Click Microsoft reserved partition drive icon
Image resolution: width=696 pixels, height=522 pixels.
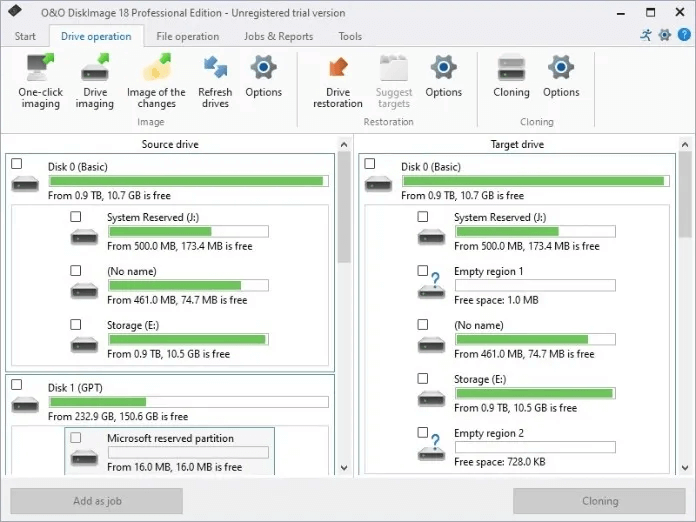(84, 457)
